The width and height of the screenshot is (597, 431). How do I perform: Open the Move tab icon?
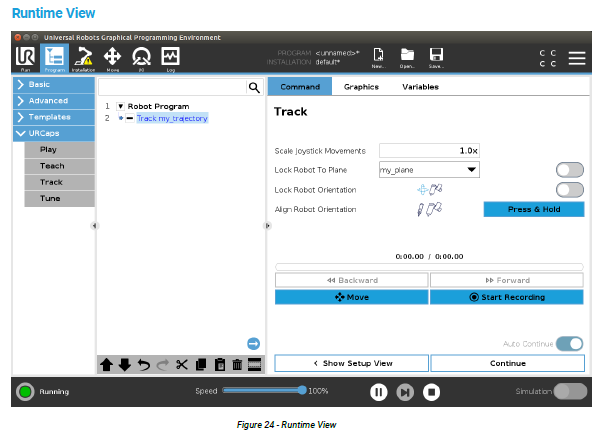[112, 58]
